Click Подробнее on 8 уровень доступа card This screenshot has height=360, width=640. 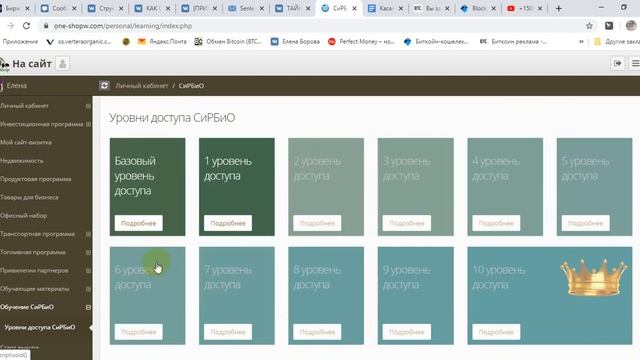[317, 332]
